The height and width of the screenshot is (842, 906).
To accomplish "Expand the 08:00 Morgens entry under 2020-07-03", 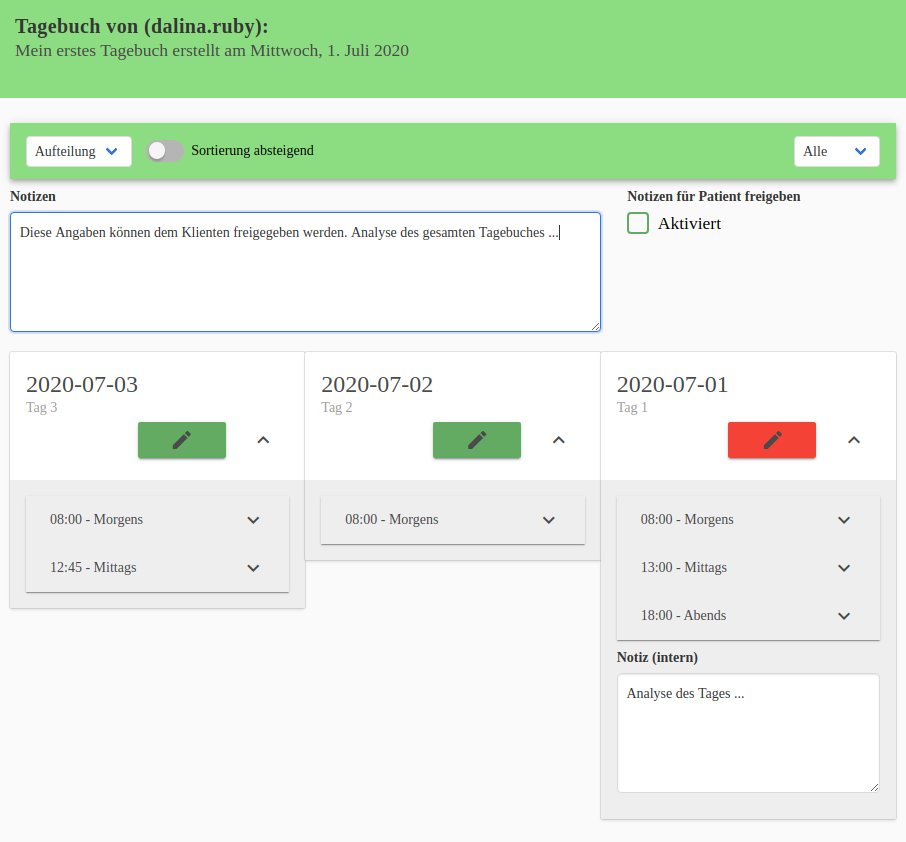I will pos(253,519).
